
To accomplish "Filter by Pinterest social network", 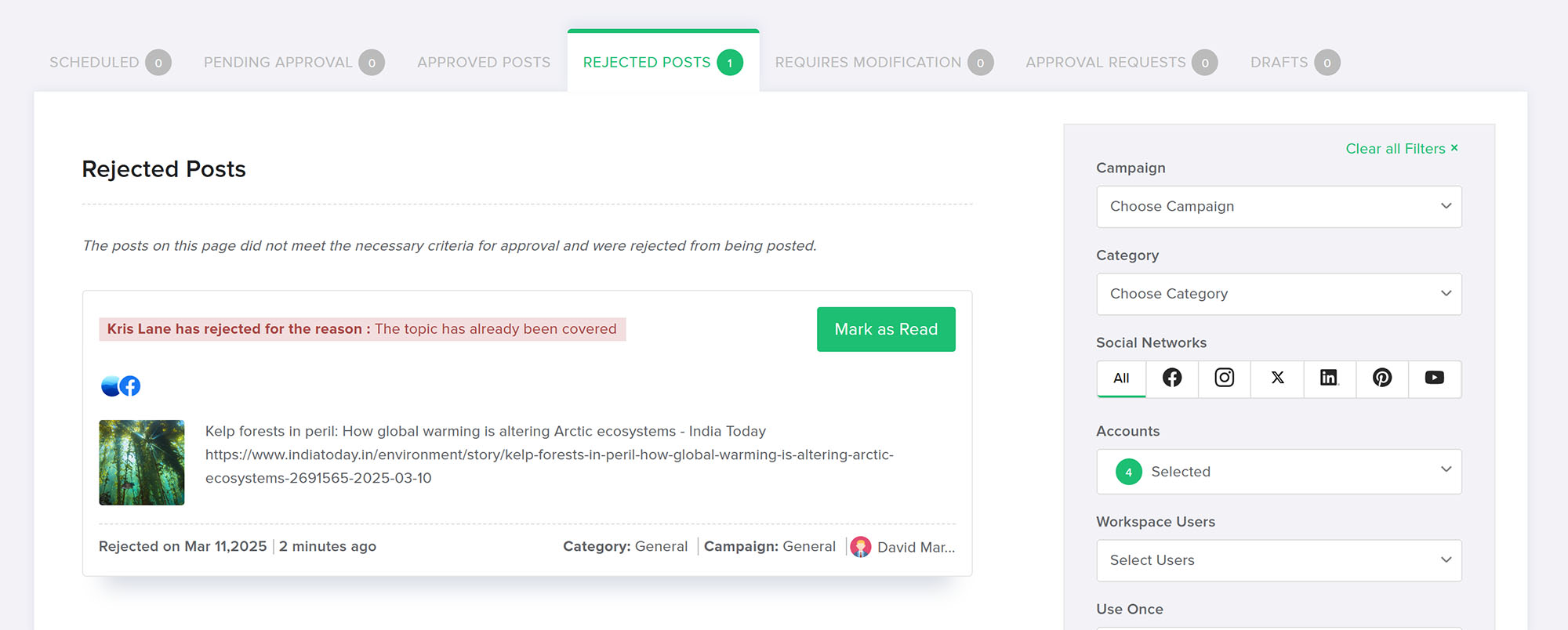I will (x=1382, y=378).
